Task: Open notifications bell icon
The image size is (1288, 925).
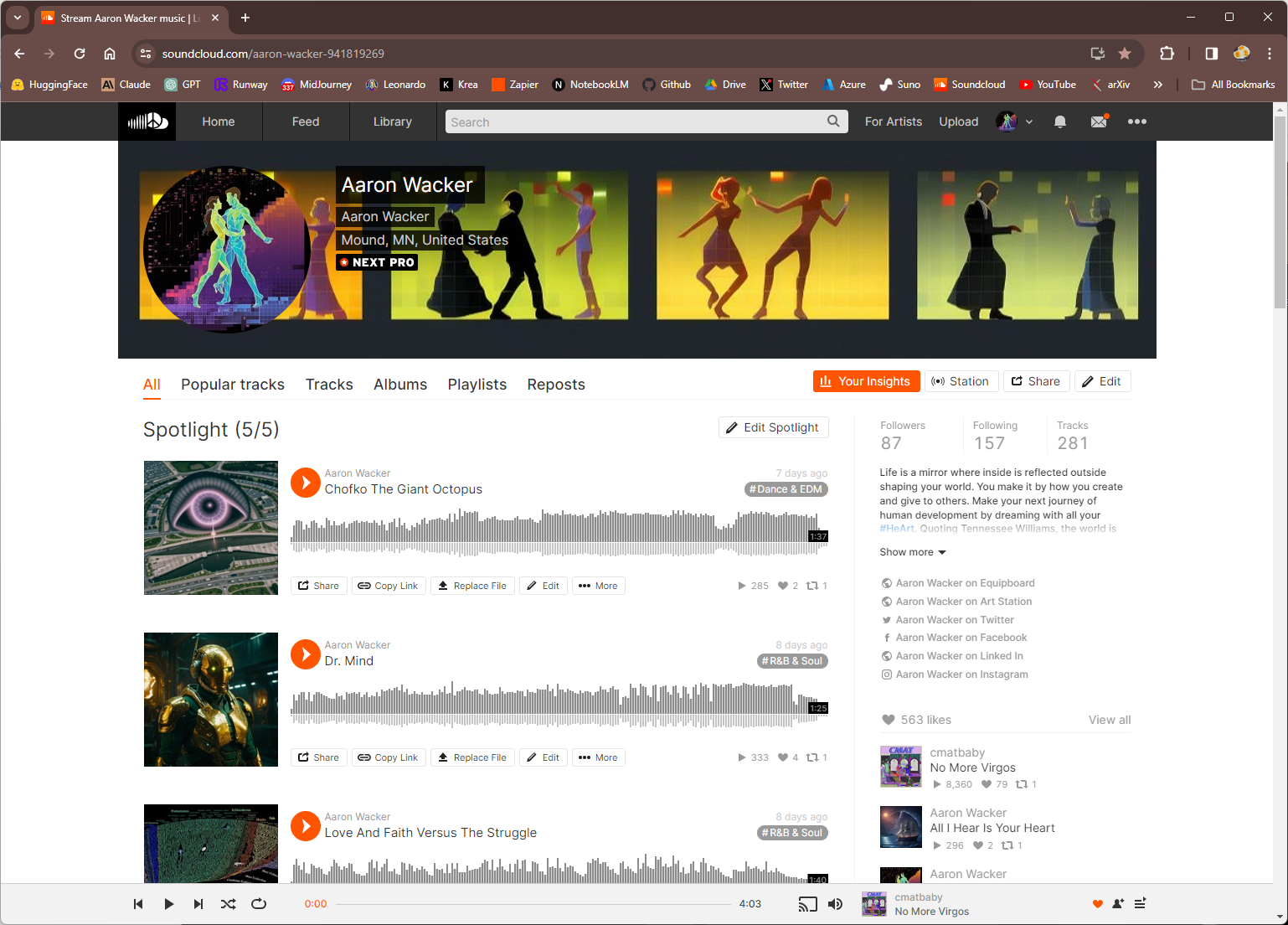Action: click(x=1060, y=121)
